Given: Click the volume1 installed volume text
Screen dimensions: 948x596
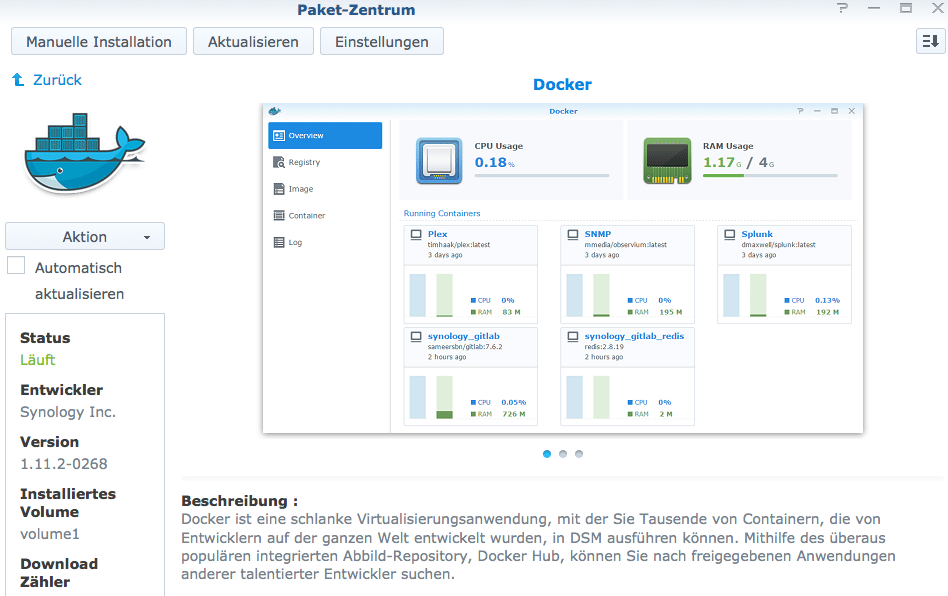Looking at the screenshot, I should click(50, 534).
